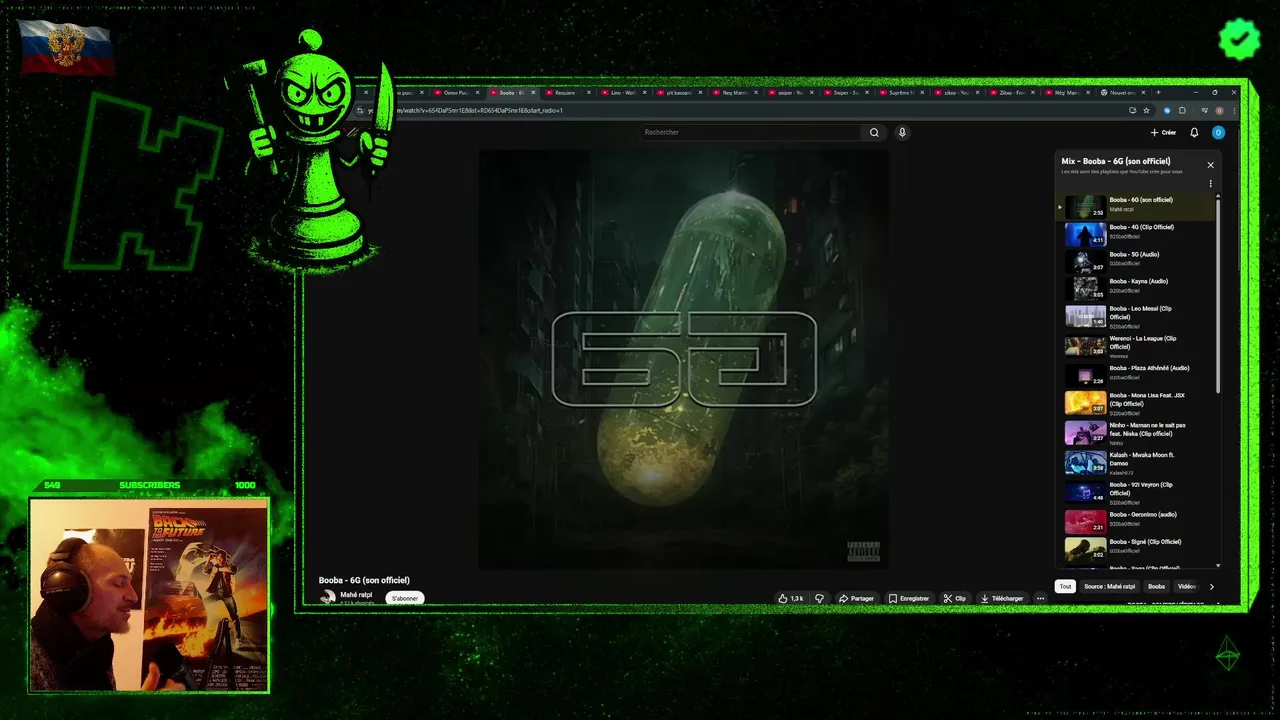The height and width of the screenshot is (720, 1280).
Task: Select the Vidéos filter chip
Action: (1187, 586)
